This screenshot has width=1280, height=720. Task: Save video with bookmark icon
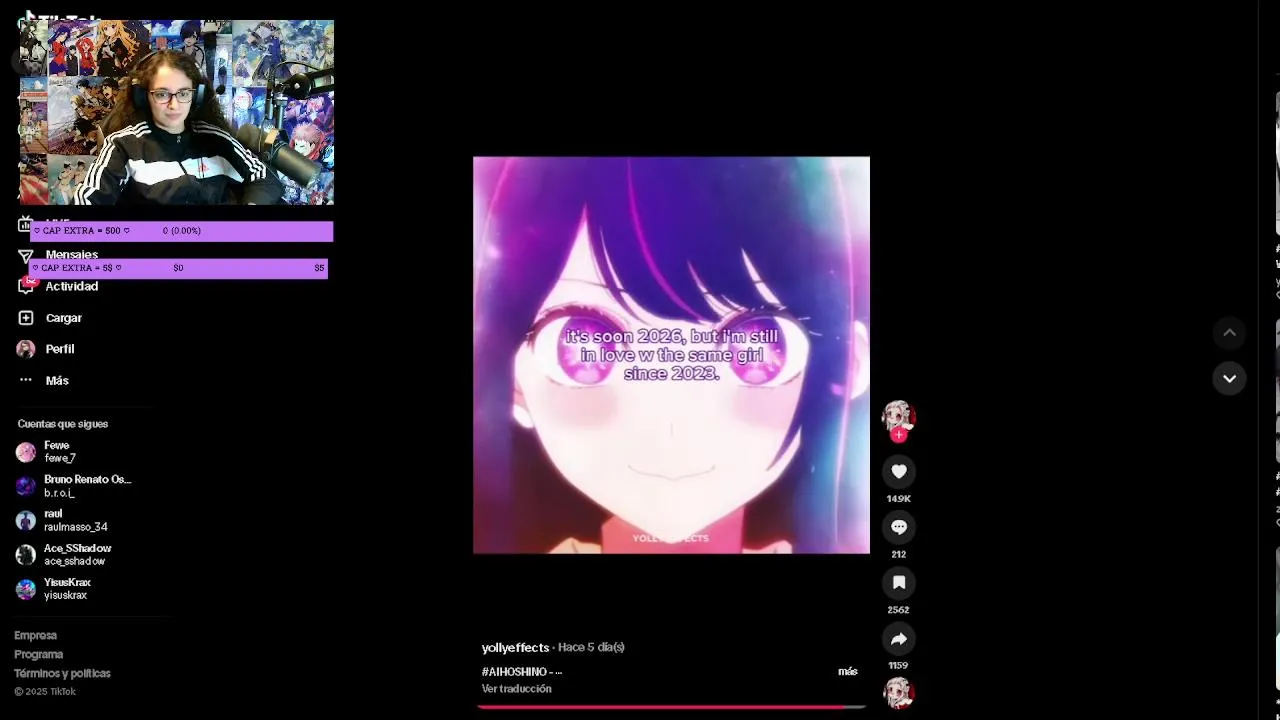(899, 583)
